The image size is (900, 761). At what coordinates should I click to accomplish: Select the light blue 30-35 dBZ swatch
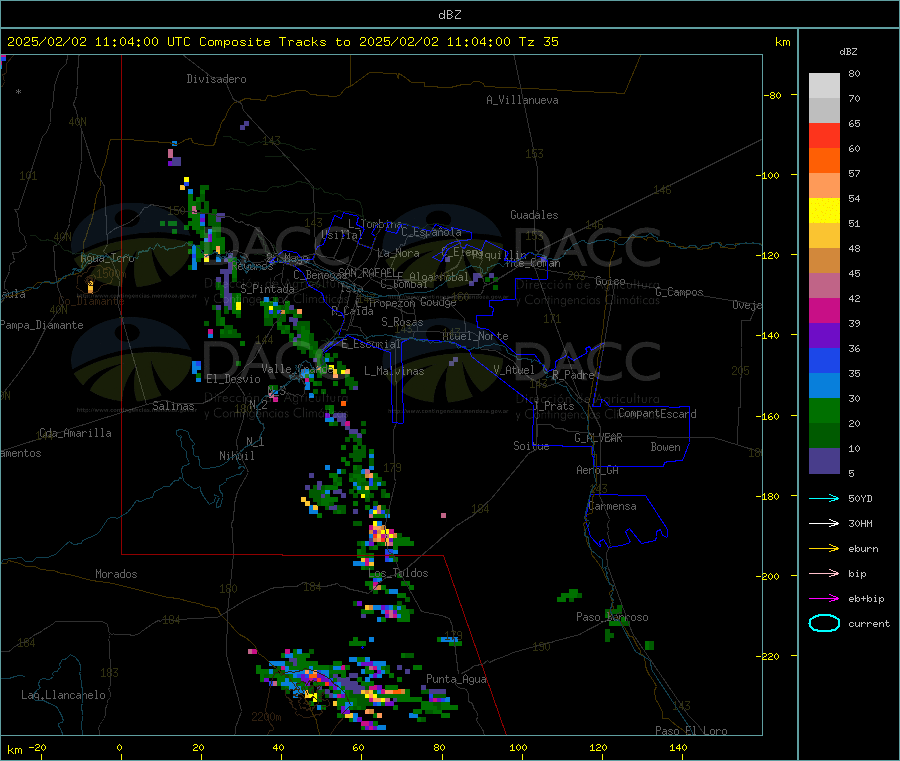point(824,386)
